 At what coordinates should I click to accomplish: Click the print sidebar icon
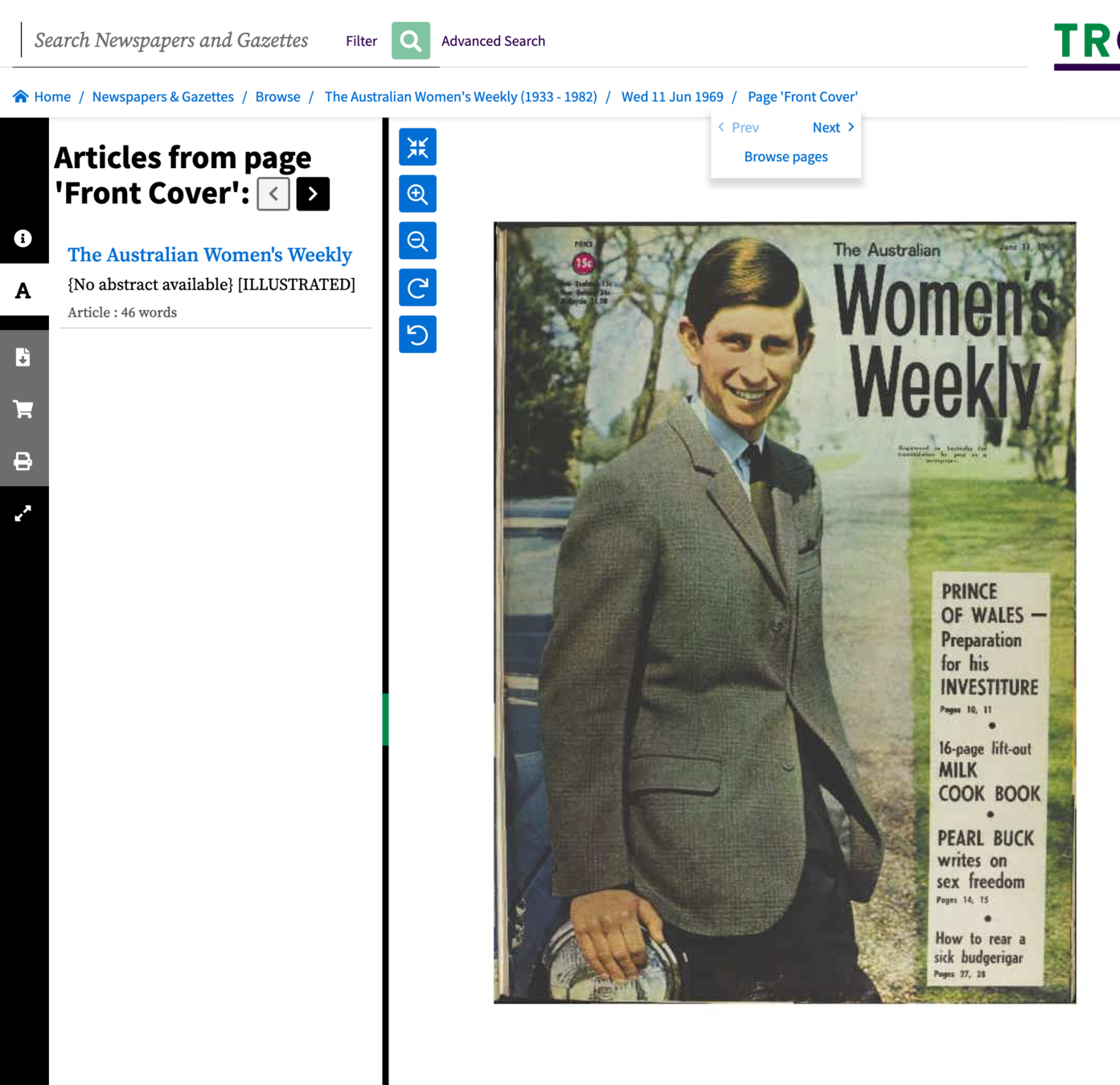click(23, 461)
